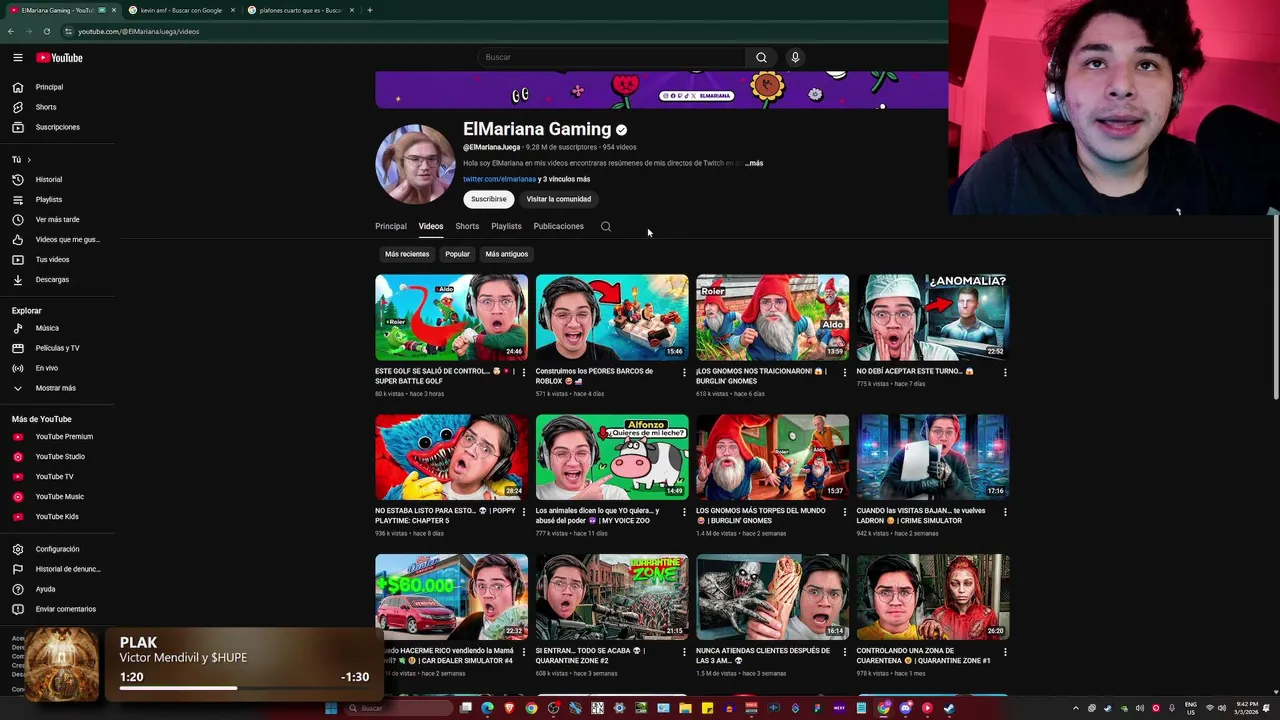Open Tus videos in sidebar
Viewport: 1280px width, 720px height.
[52, 259]
